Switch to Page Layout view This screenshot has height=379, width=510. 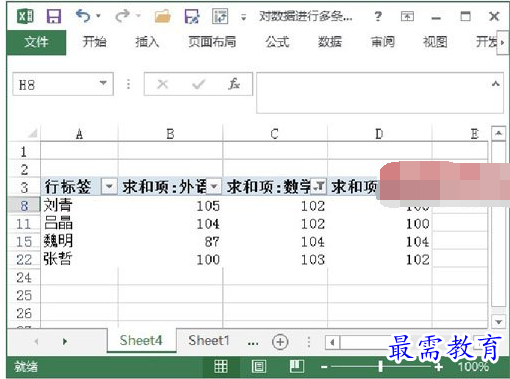pyautogui.click(x=259, y=367)
